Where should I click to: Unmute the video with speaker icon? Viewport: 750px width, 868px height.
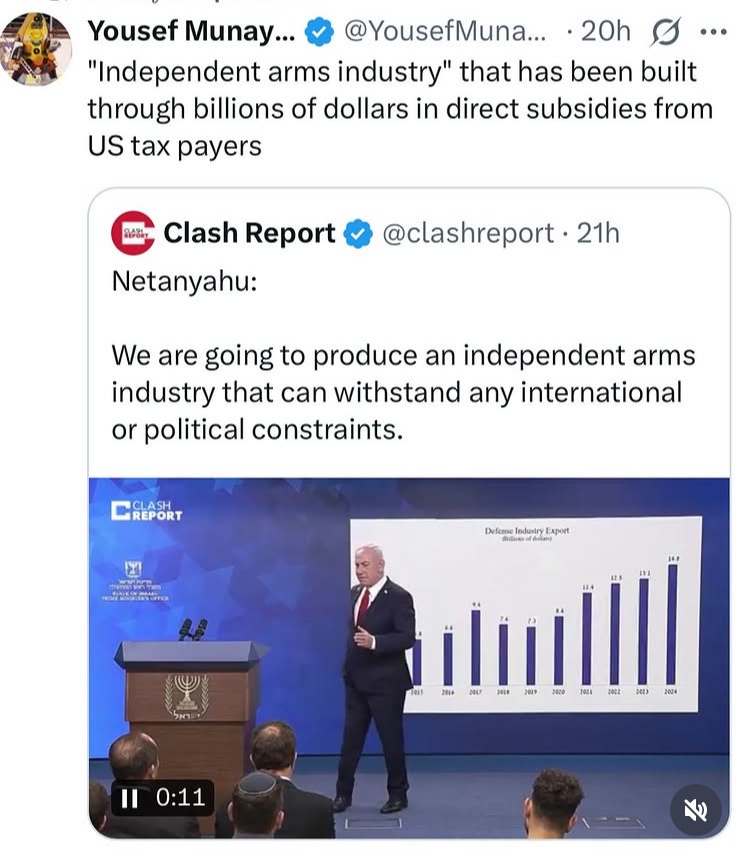point(695,808)
